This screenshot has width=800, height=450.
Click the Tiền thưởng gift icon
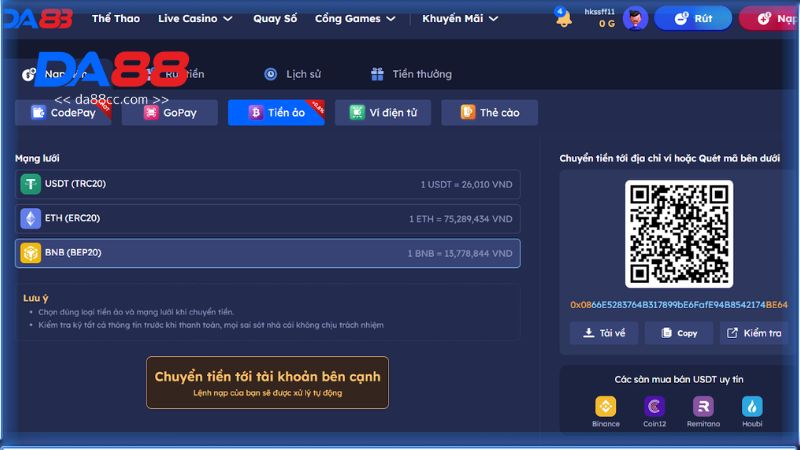pyautogui.click(x=377, y=74)
